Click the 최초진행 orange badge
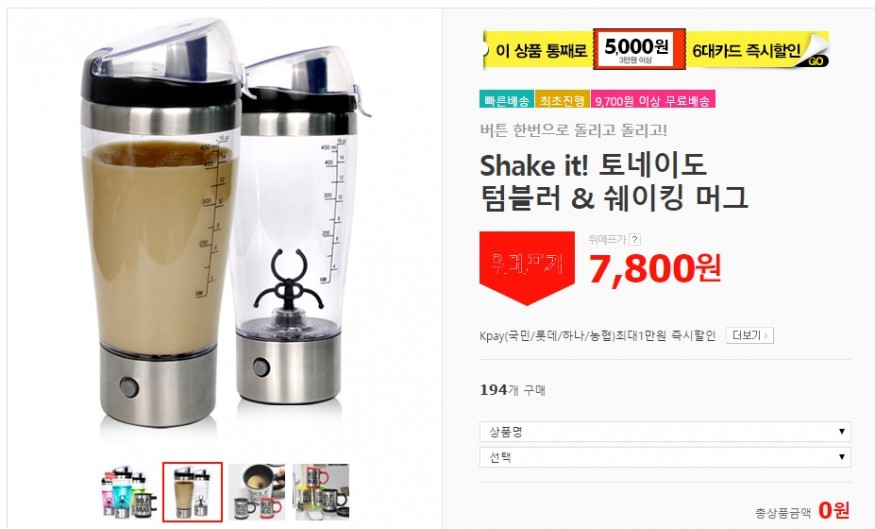Screen dimensions: 875x529 561,100
